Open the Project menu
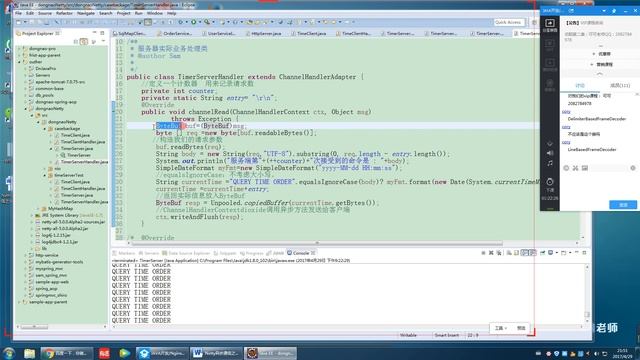640x360 pixels. point(123,13)
